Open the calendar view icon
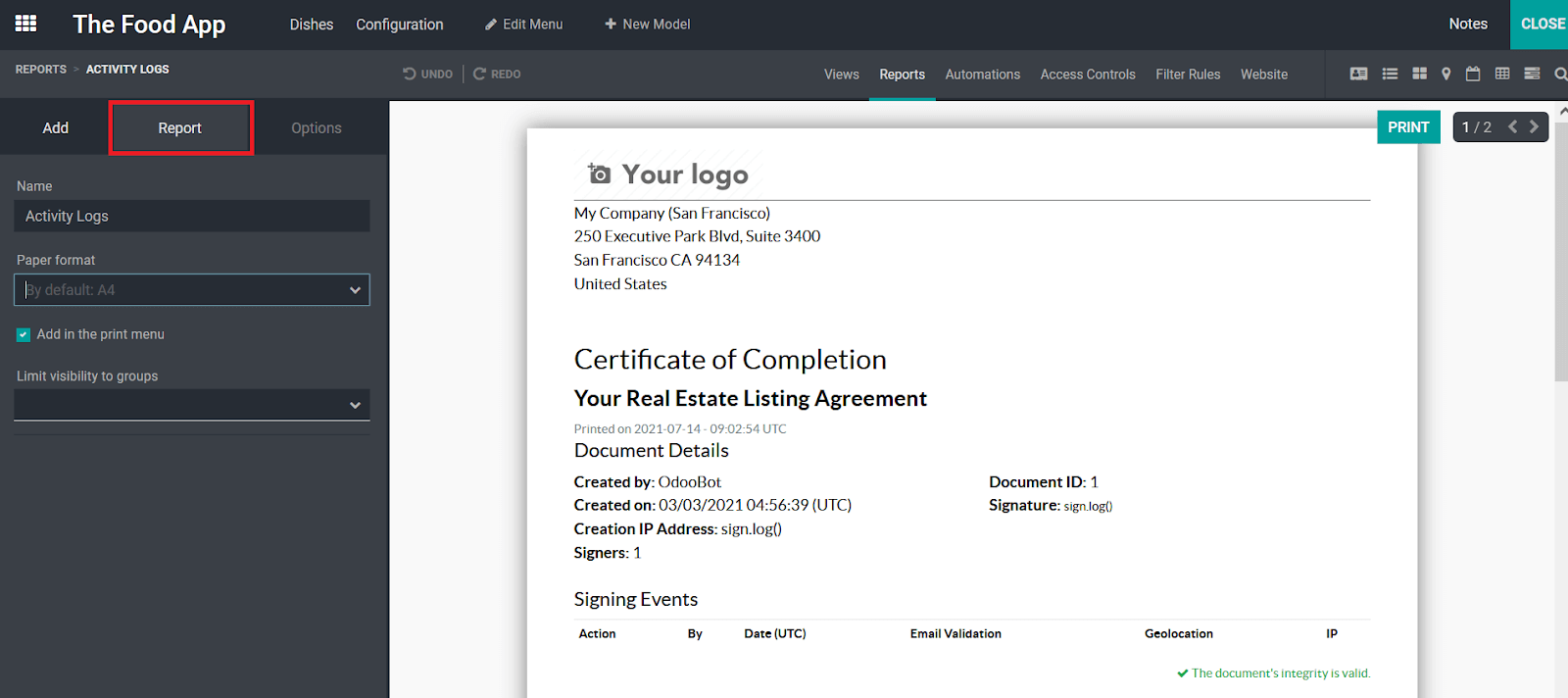This screenshot has height=698, width=1568. click(x=1473, y=74)
